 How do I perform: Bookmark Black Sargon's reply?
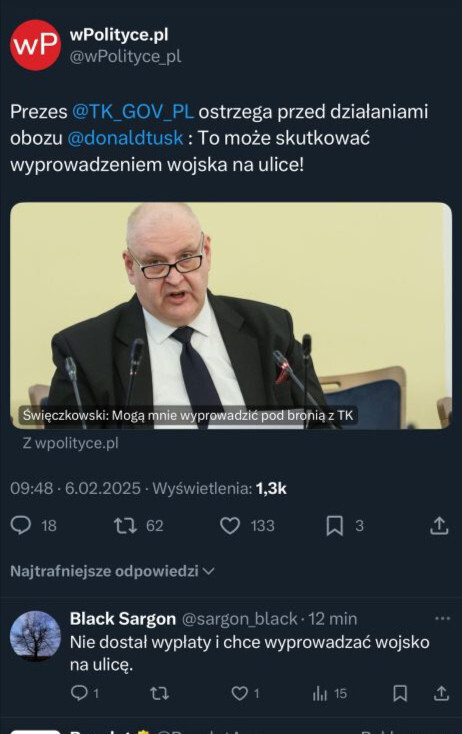400,693
